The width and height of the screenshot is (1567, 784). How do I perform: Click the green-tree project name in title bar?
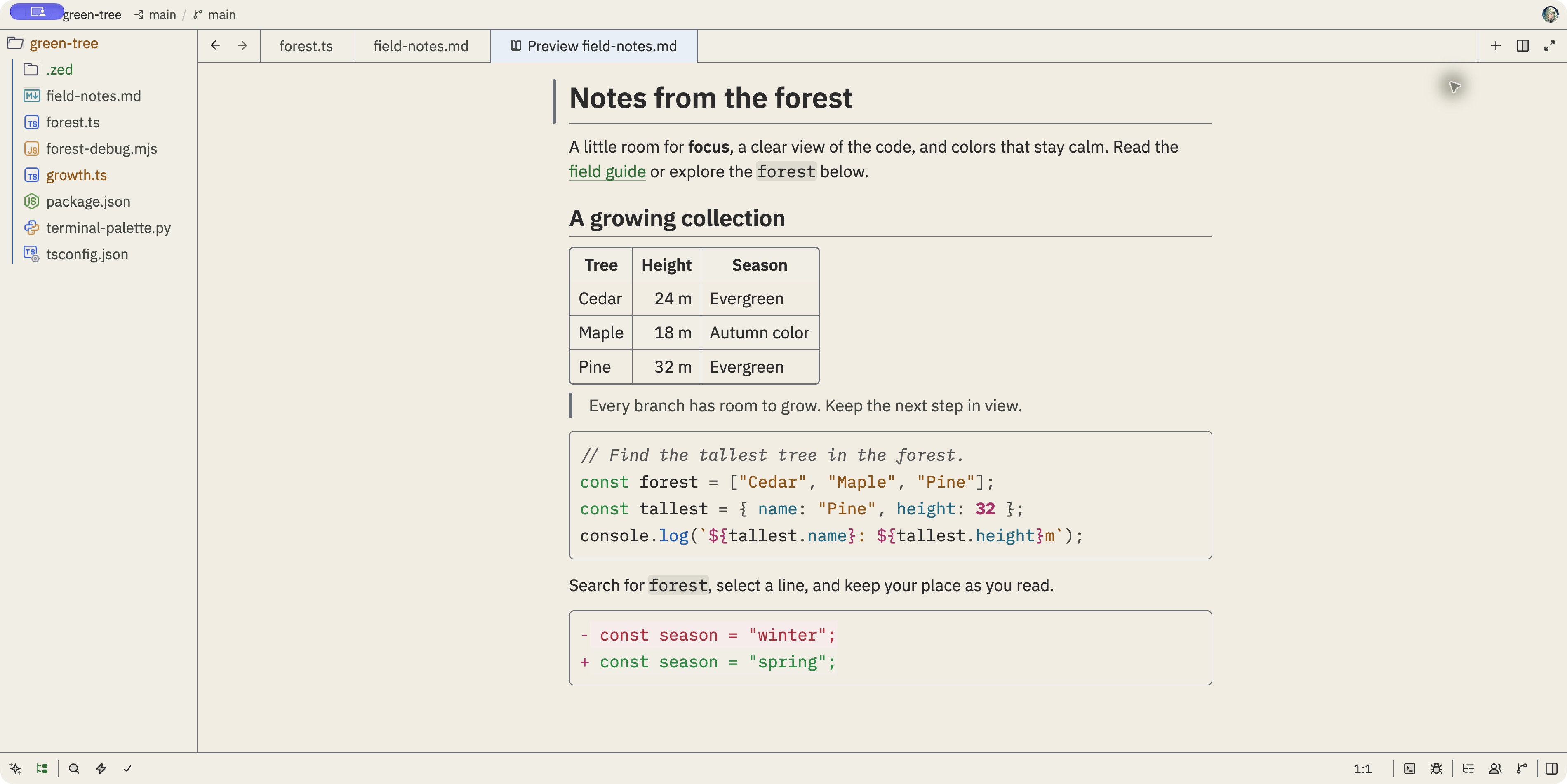[x=92, y=14]
